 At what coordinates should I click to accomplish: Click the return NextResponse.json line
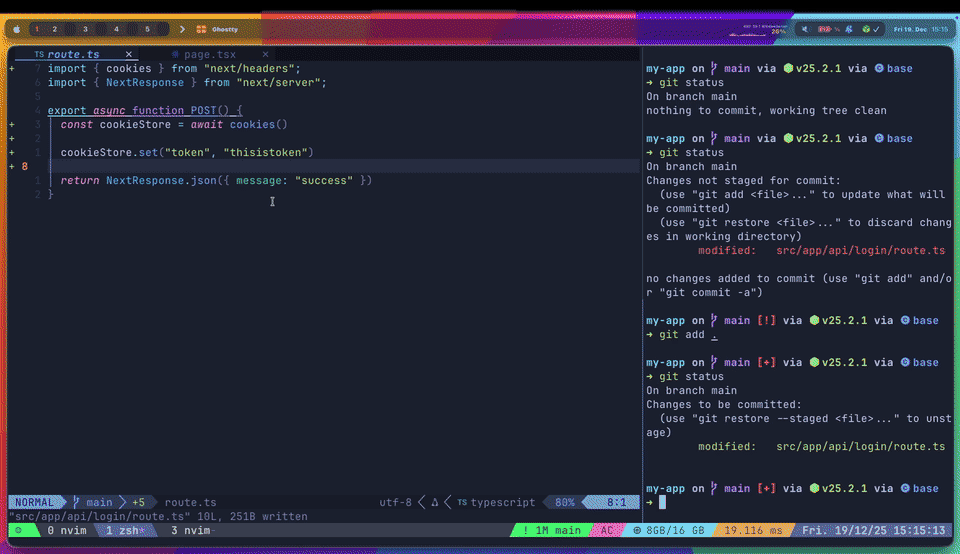coord(216,181)
